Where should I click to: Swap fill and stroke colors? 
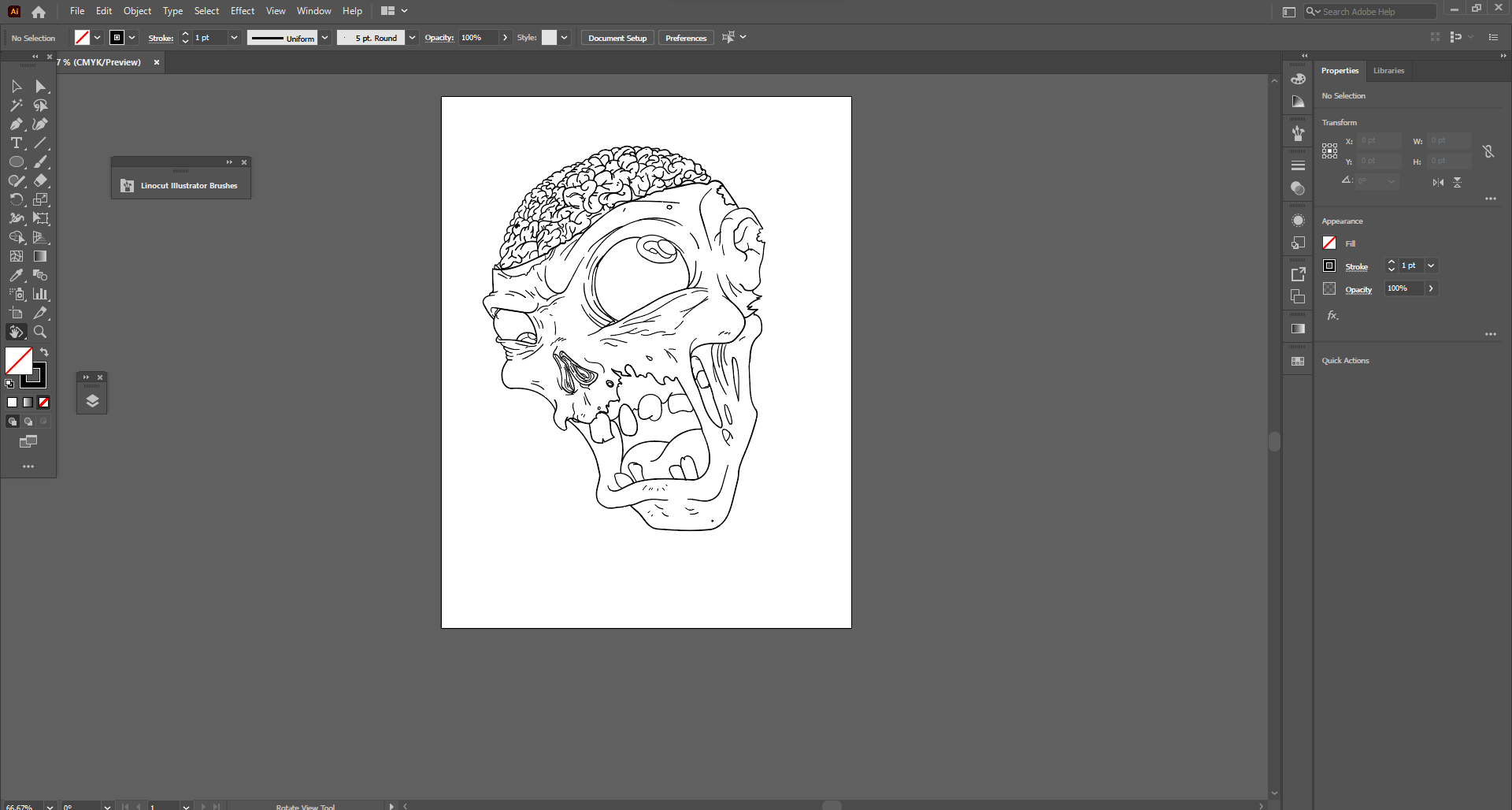click(x=45, y=352)
